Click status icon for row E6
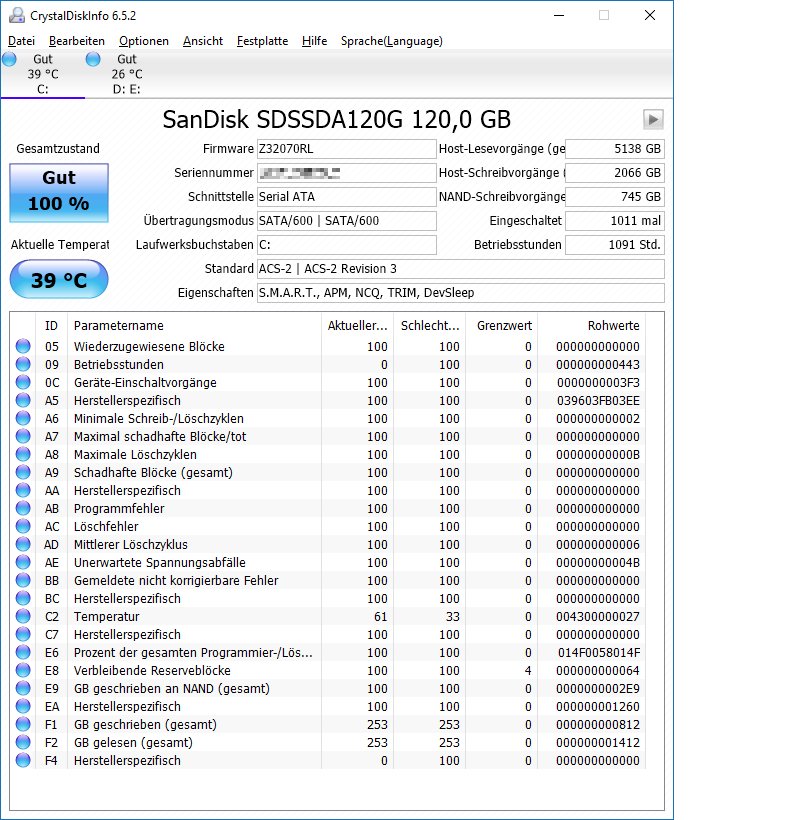 click(23, 652)
